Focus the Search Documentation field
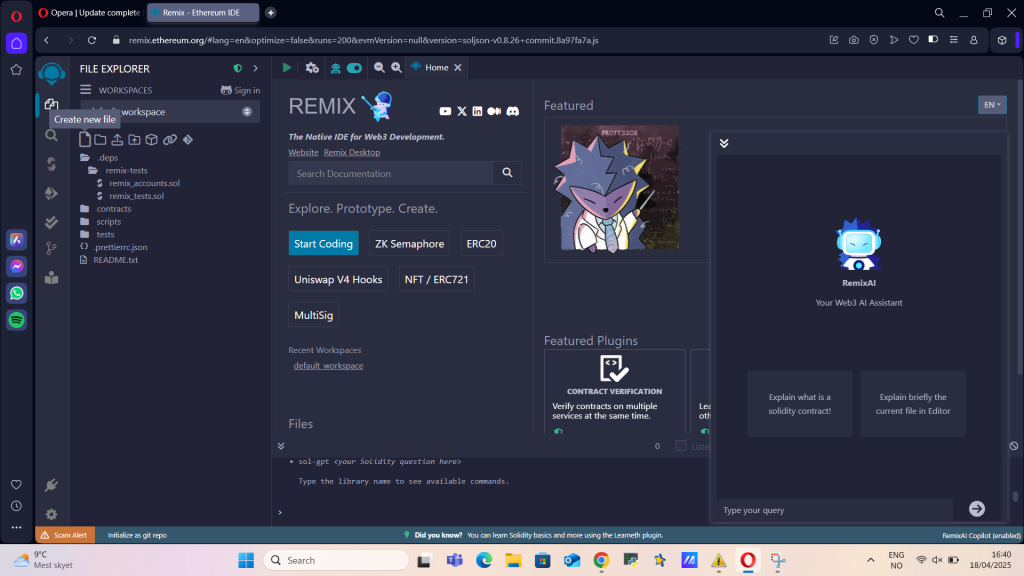Screen dimensions: 1024x576 pyautogui.click(x=391, y=173)
